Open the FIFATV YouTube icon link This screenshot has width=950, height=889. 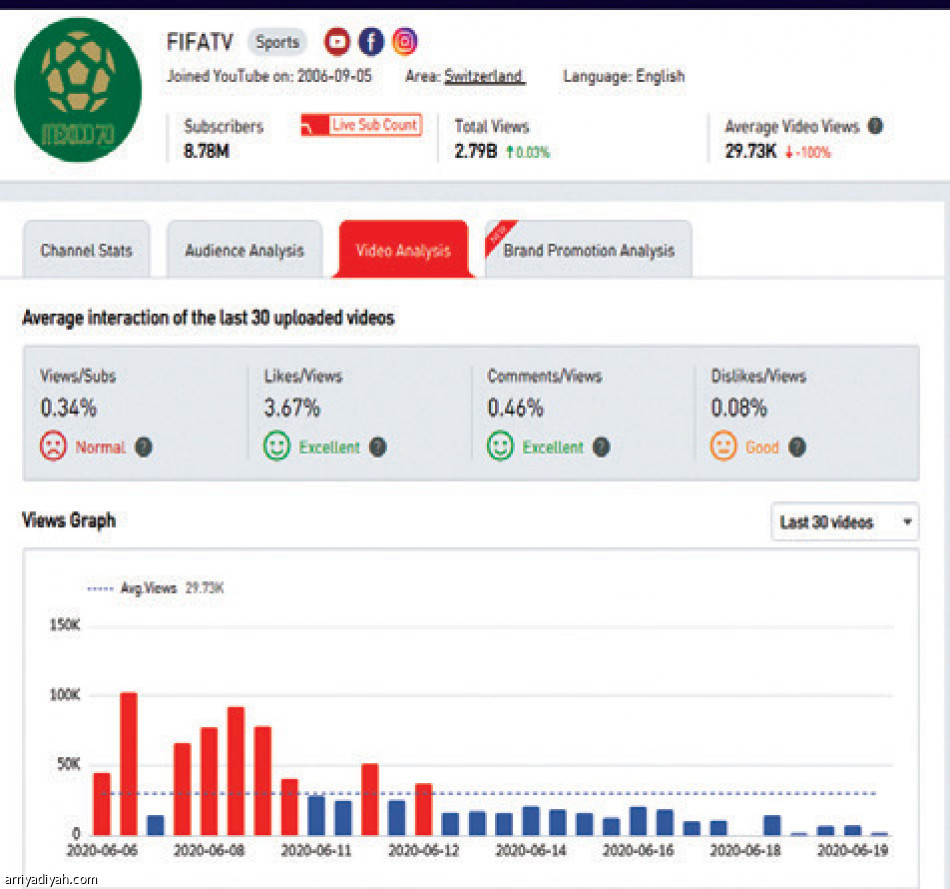[x=338, y=41]
